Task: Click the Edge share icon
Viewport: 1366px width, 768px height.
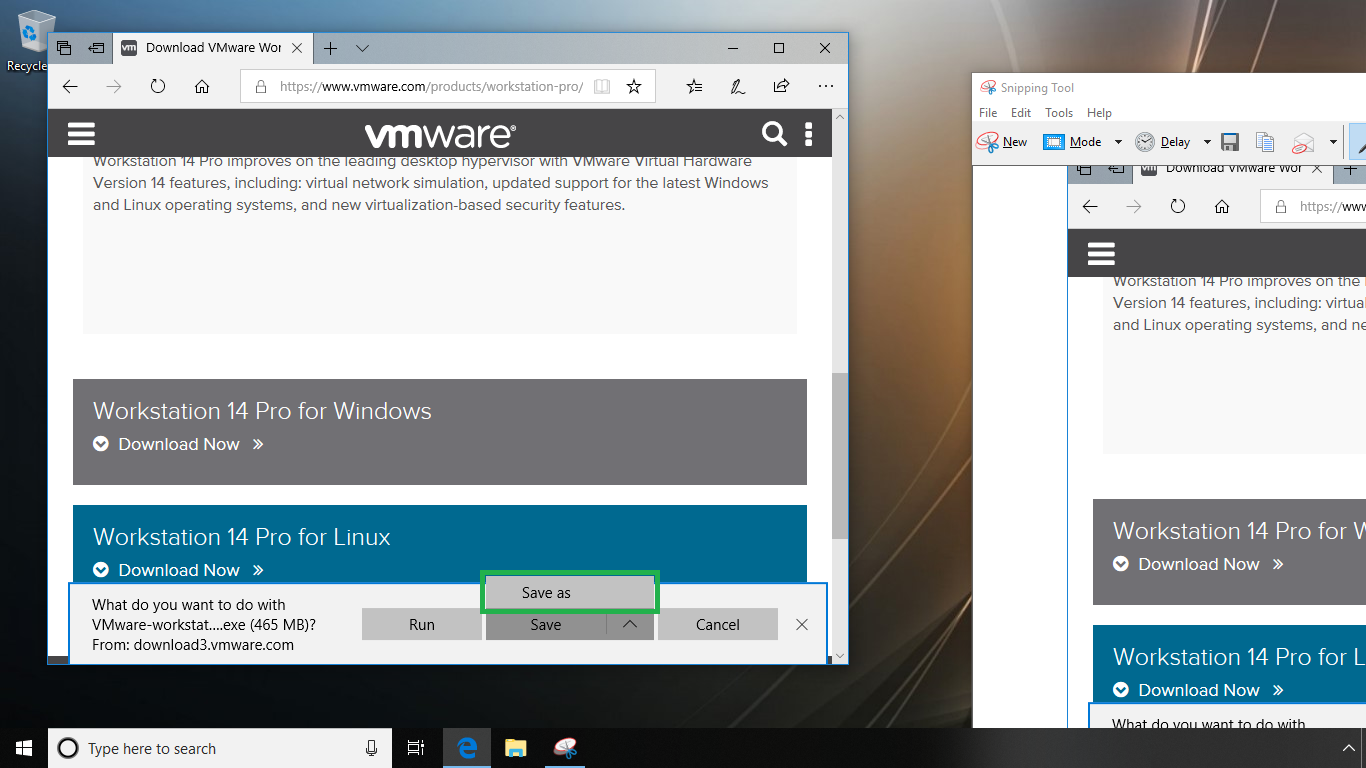Action: (x=782, y=87)
